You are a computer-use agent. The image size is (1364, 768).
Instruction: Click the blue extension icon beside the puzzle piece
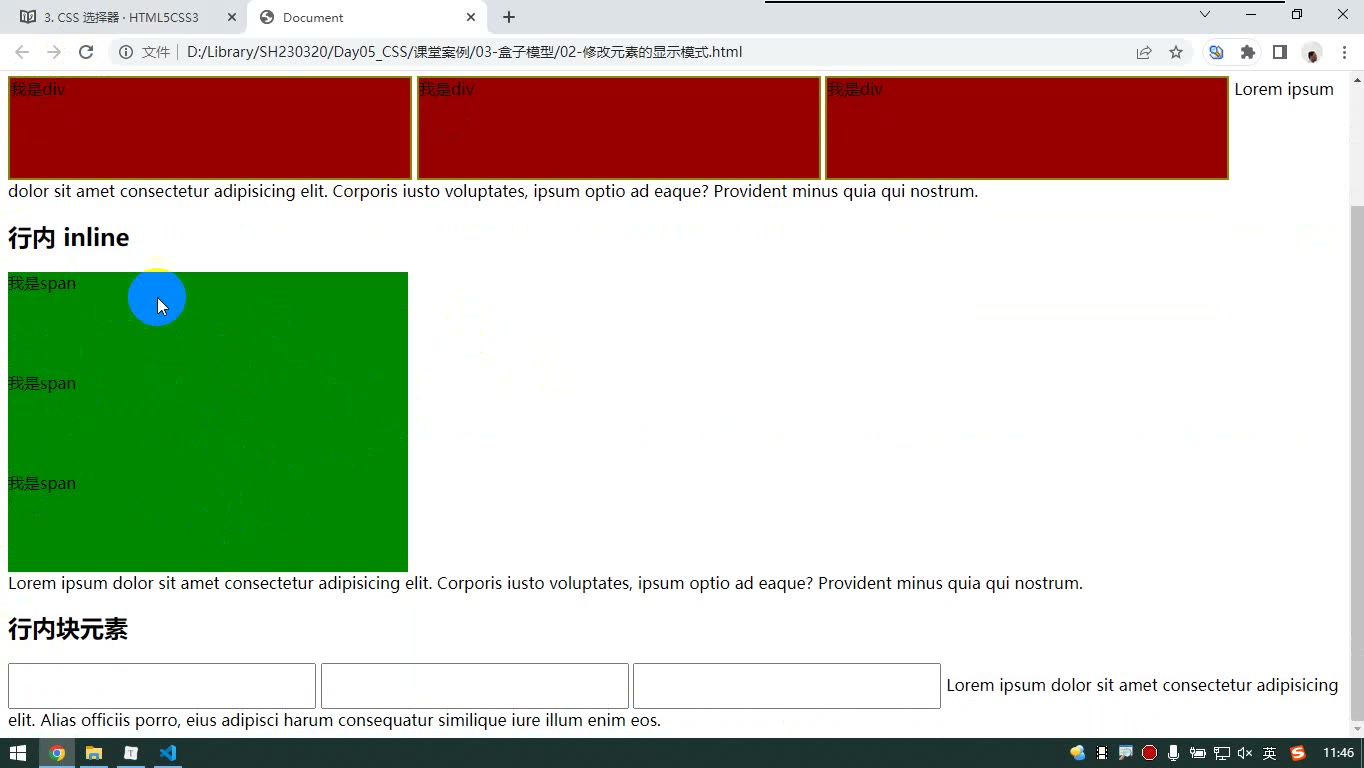[x=1216, y=52]
